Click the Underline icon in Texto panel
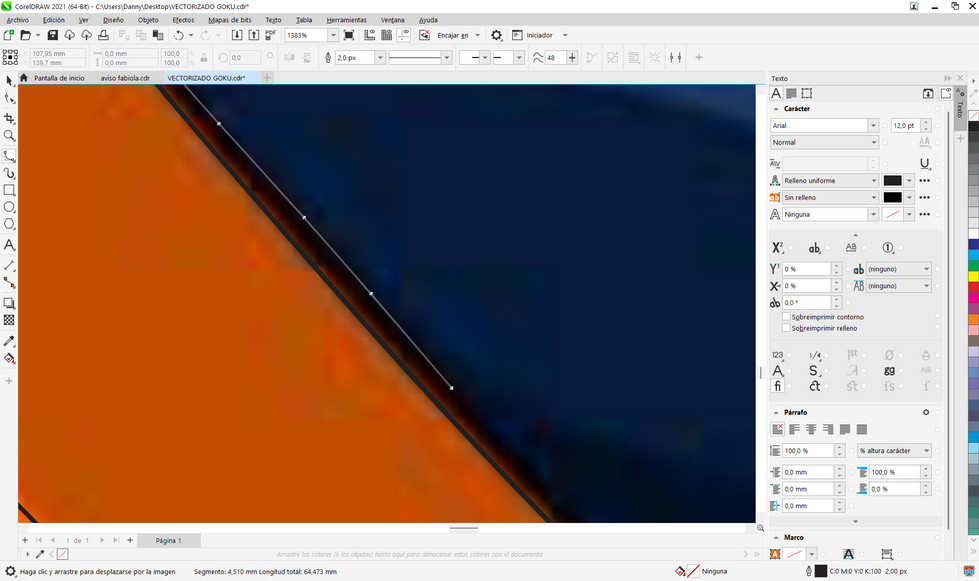Viewport: 979px width, 581px height. (925, 164)
